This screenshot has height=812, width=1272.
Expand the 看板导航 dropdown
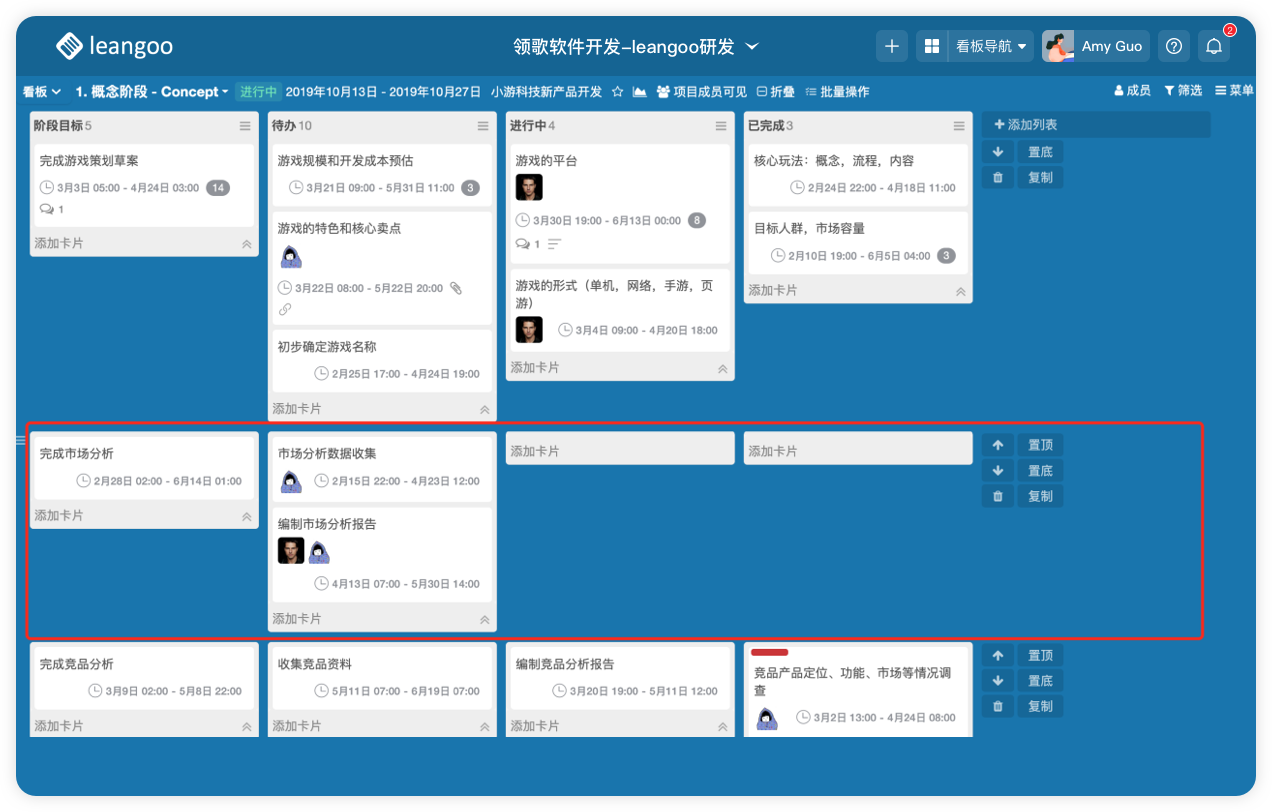(992, 46)
